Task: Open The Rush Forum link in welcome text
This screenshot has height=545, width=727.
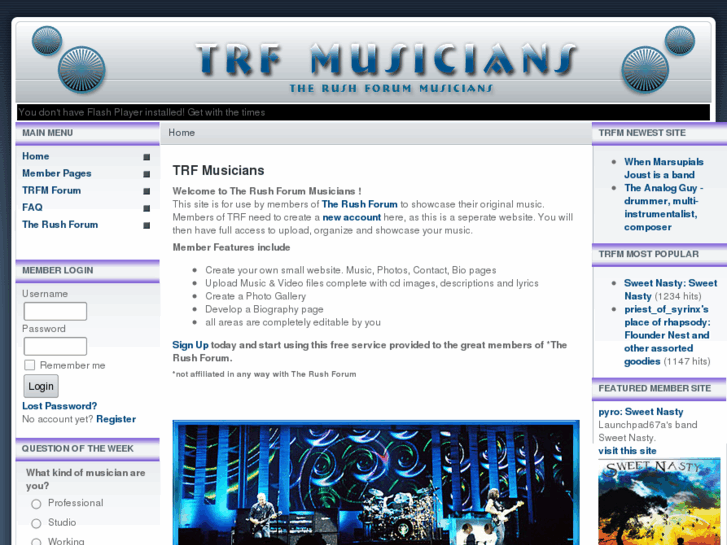Action: tap(359, 204)
